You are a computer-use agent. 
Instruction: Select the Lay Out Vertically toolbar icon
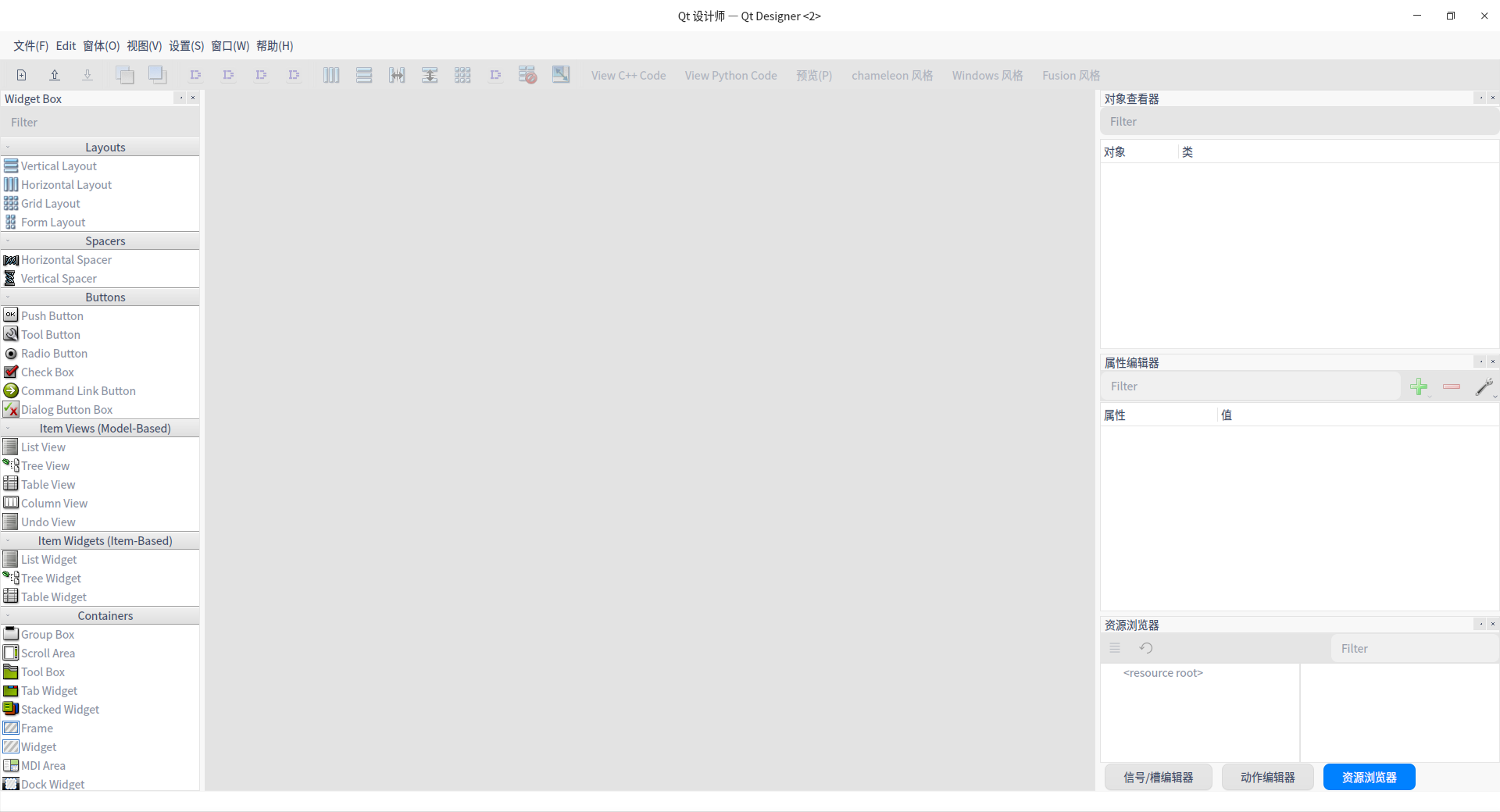click(x=364, y=74)
